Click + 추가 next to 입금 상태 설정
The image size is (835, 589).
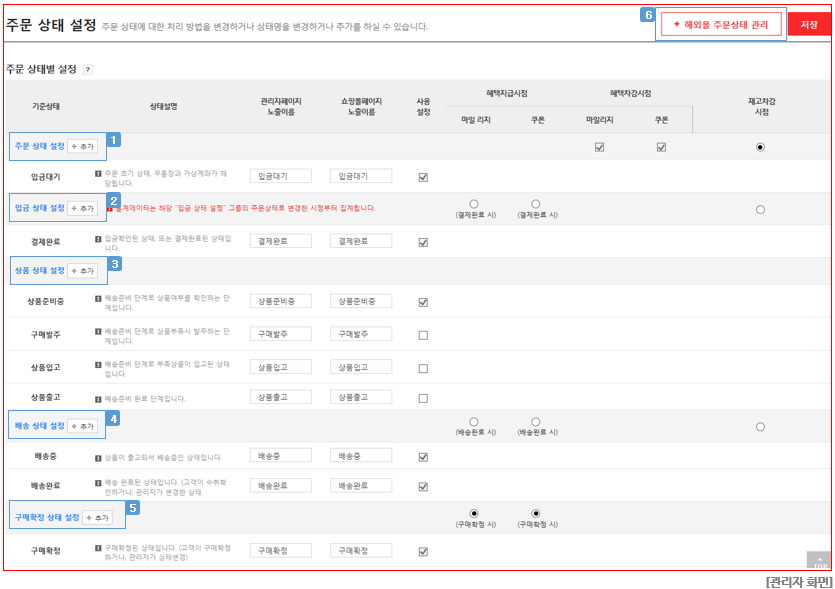[x=83, y=208]
